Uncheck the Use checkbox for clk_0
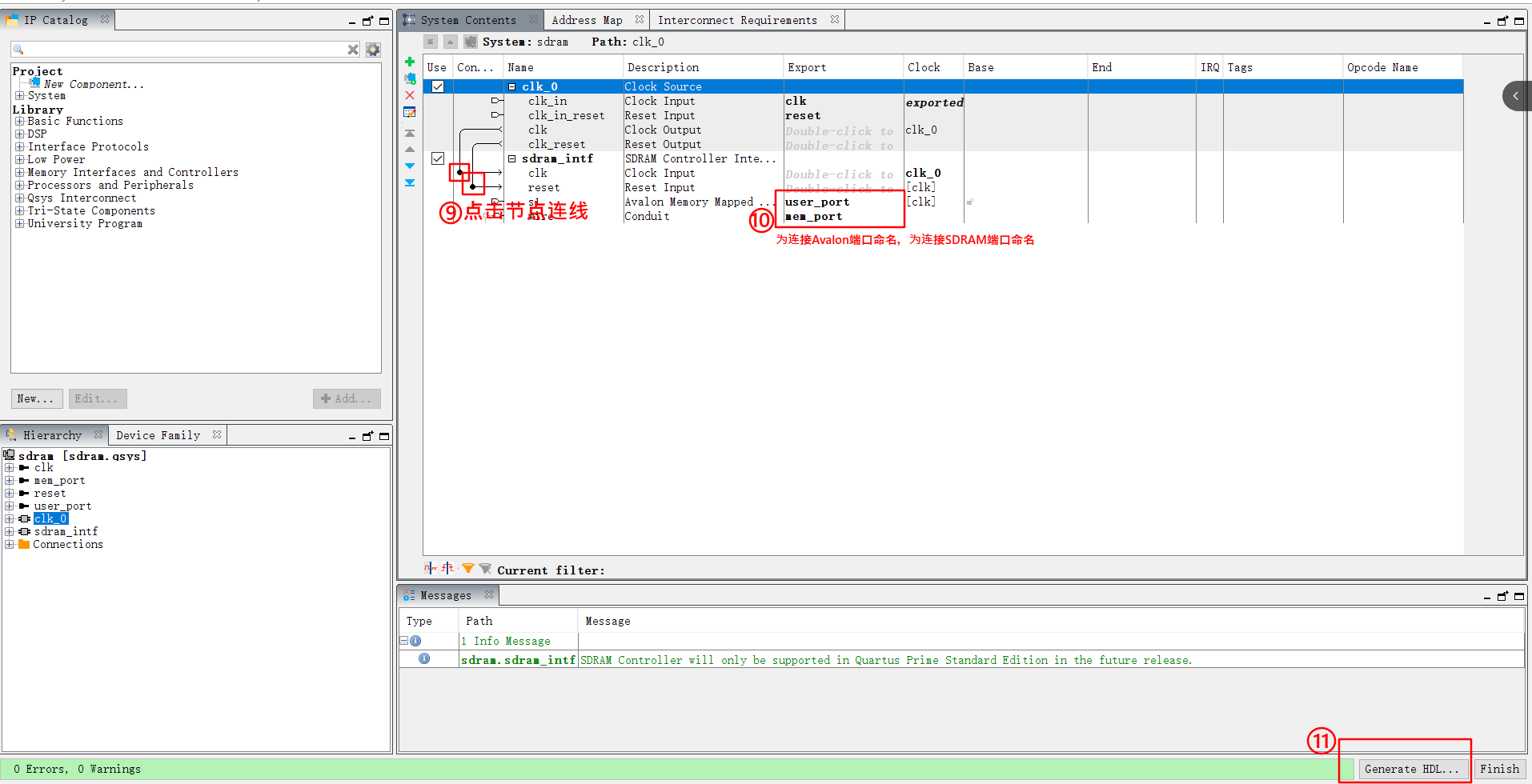Image resolution: width=1532 pixels, height=784 pixels. pyautogui.click(x=438, y=86)
